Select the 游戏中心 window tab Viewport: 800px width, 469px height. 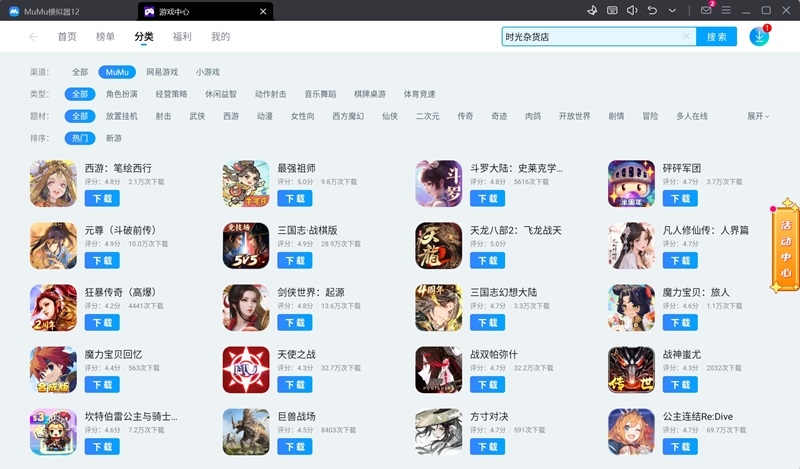click(205, 11)
